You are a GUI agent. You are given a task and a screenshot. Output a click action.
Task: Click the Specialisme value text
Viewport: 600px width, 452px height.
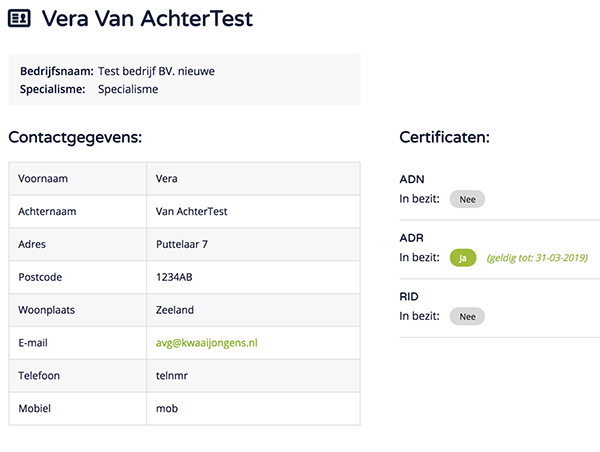128,89
